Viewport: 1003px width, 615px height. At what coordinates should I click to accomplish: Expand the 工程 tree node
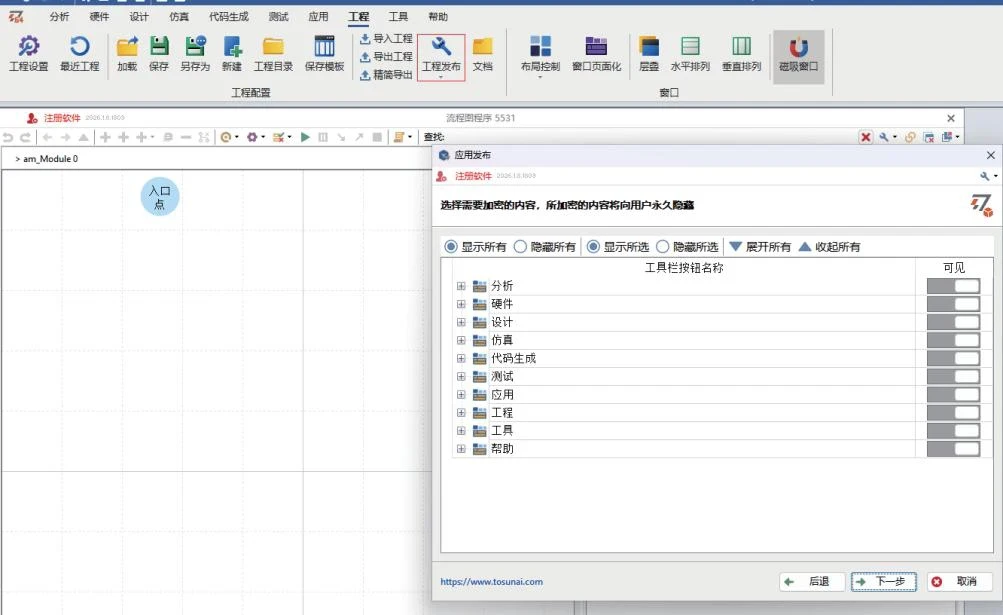click(x=461, y=413)
